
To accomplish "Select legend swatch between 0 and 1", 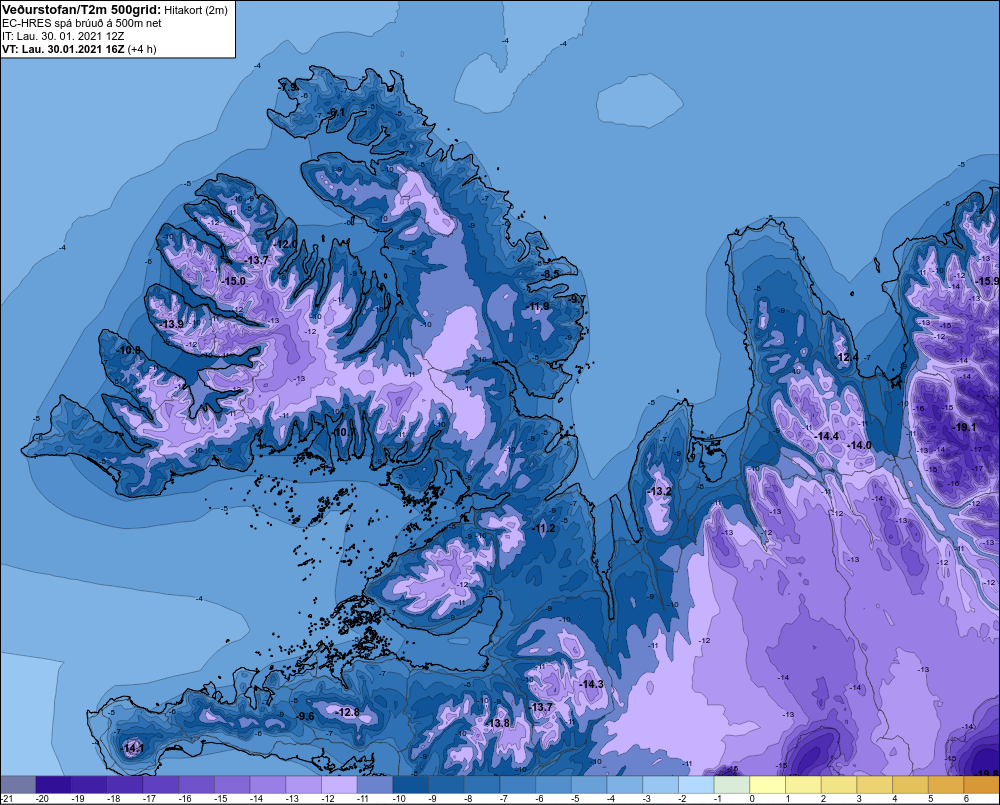I will pos(768,784).
